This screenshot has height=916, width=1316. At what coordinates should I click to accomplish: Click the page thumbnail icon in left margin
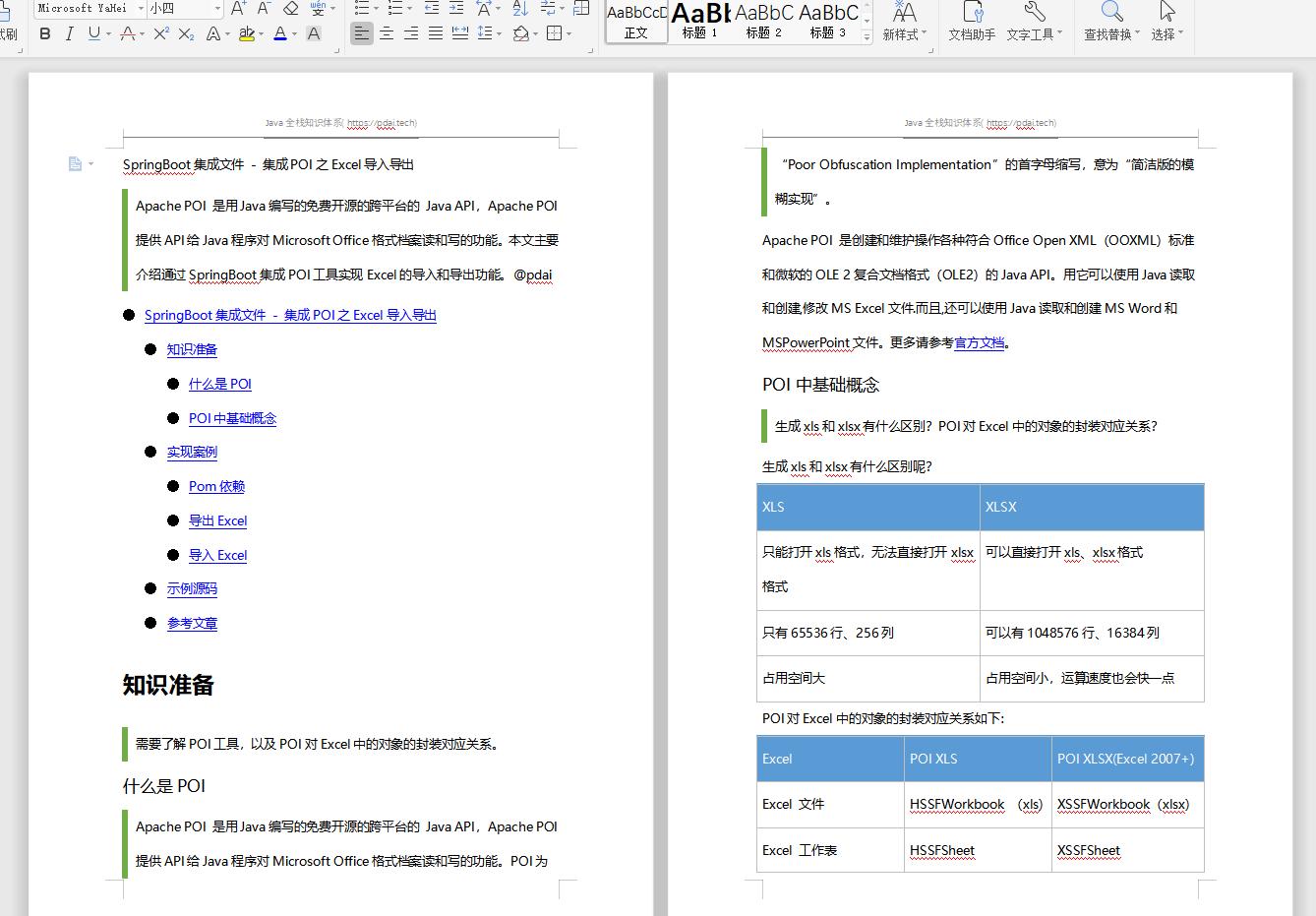click(74, 163)
